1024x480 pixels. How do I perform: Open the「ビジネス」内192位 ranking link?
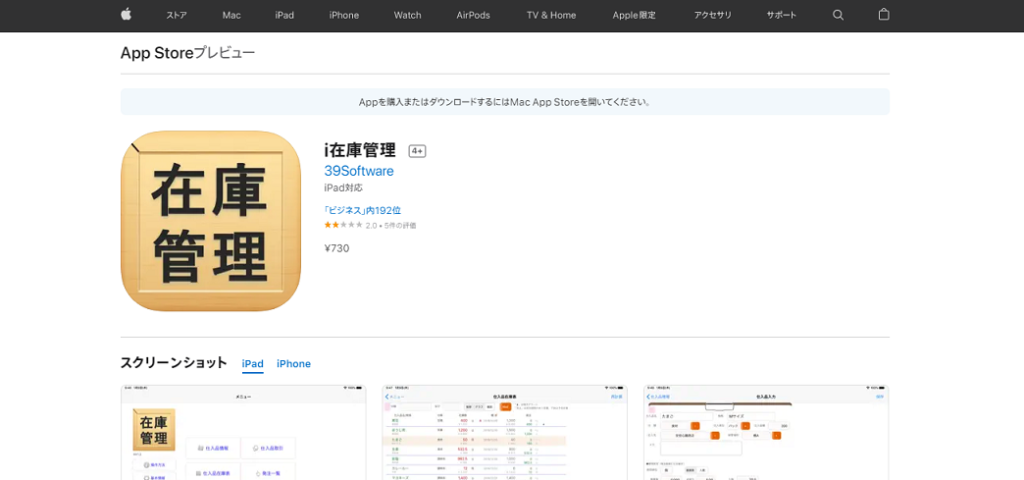(362, 210)
